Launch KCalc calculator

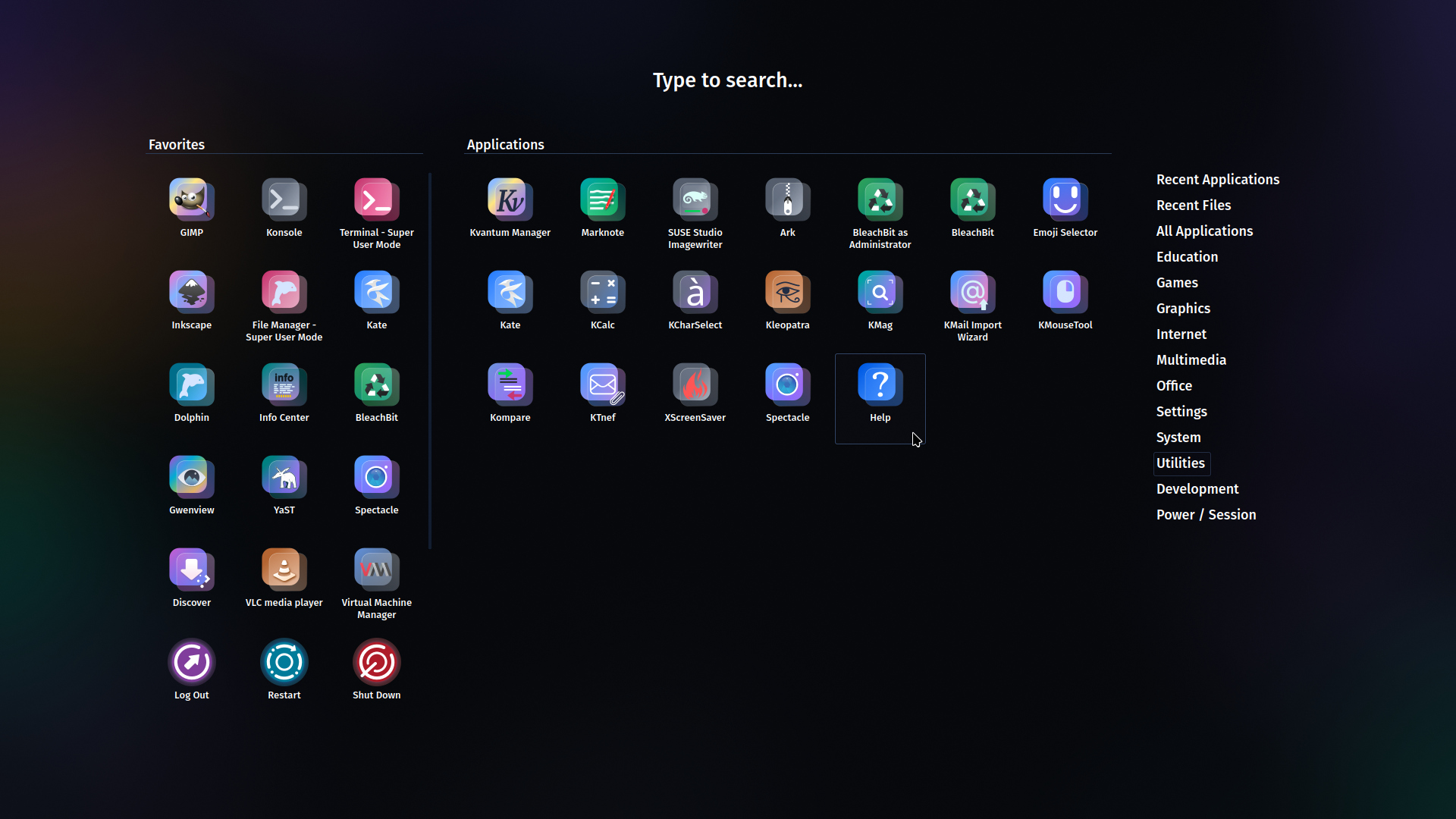click(603, 301)
